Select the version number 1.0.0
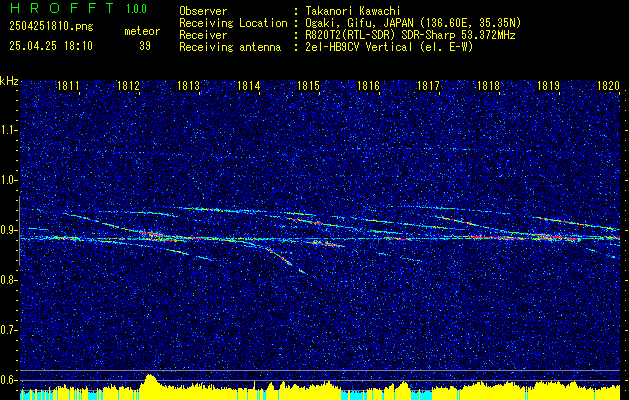 pos(136,8)
